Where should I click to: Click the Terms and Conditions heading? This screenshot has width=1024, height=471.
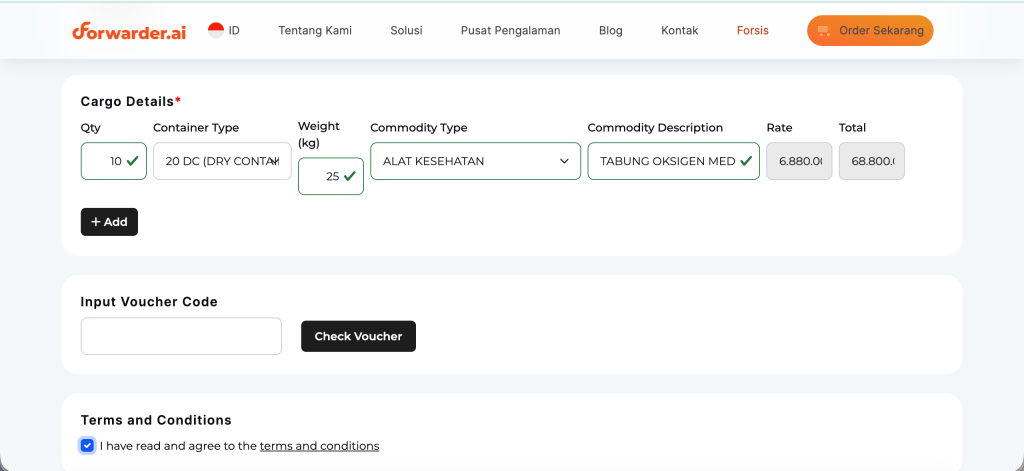[x=156, y=420]
